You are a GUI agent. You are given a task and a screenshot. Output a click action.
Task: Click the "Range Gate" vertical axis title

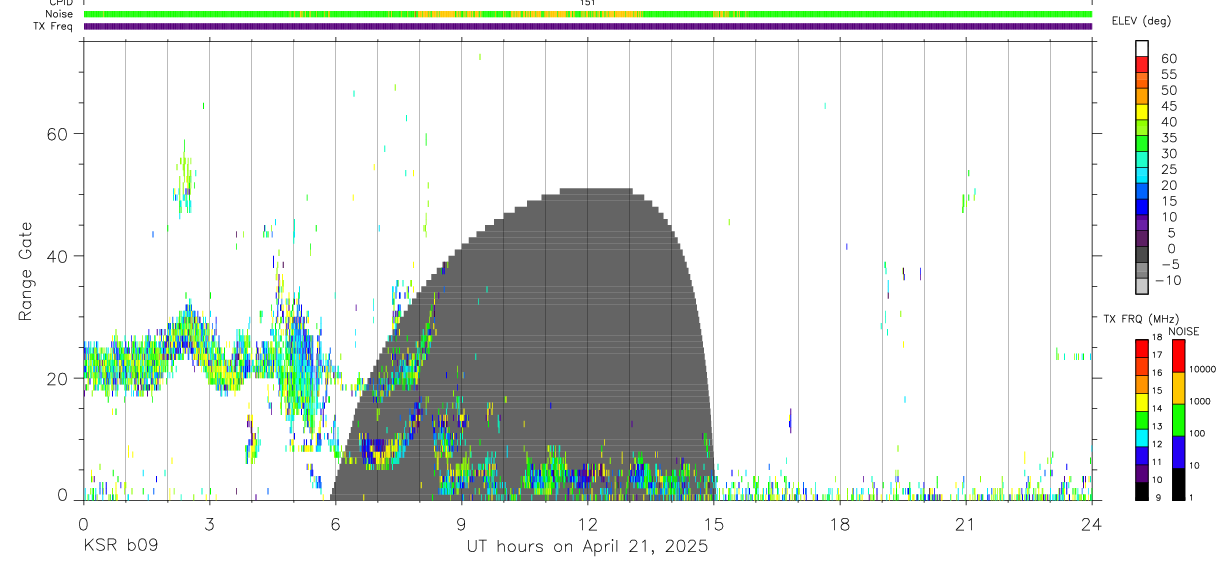click(26, 271)
